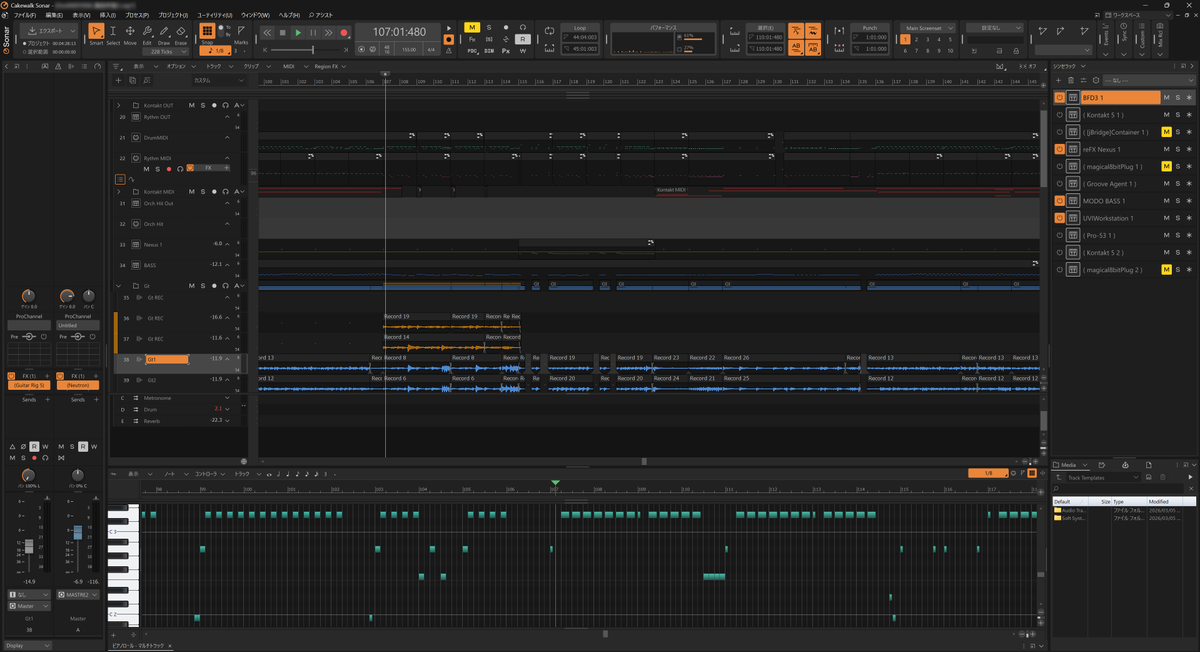Delete synth with the Synth Rack trash icon
Screen dimensions: 1200x652
tap(1071, 80)
